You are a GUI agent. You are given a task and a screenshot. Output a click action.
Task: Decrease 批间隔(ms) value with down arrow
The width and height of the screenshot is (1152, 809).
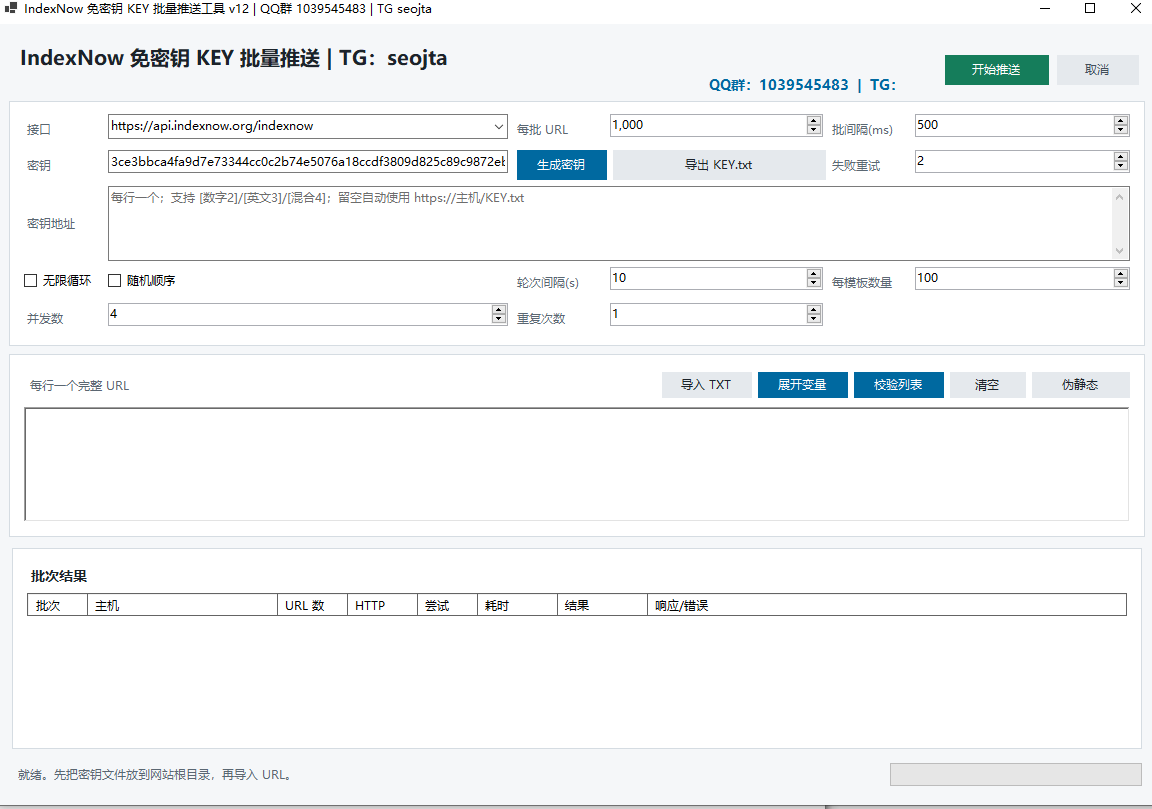point(1120,130)
